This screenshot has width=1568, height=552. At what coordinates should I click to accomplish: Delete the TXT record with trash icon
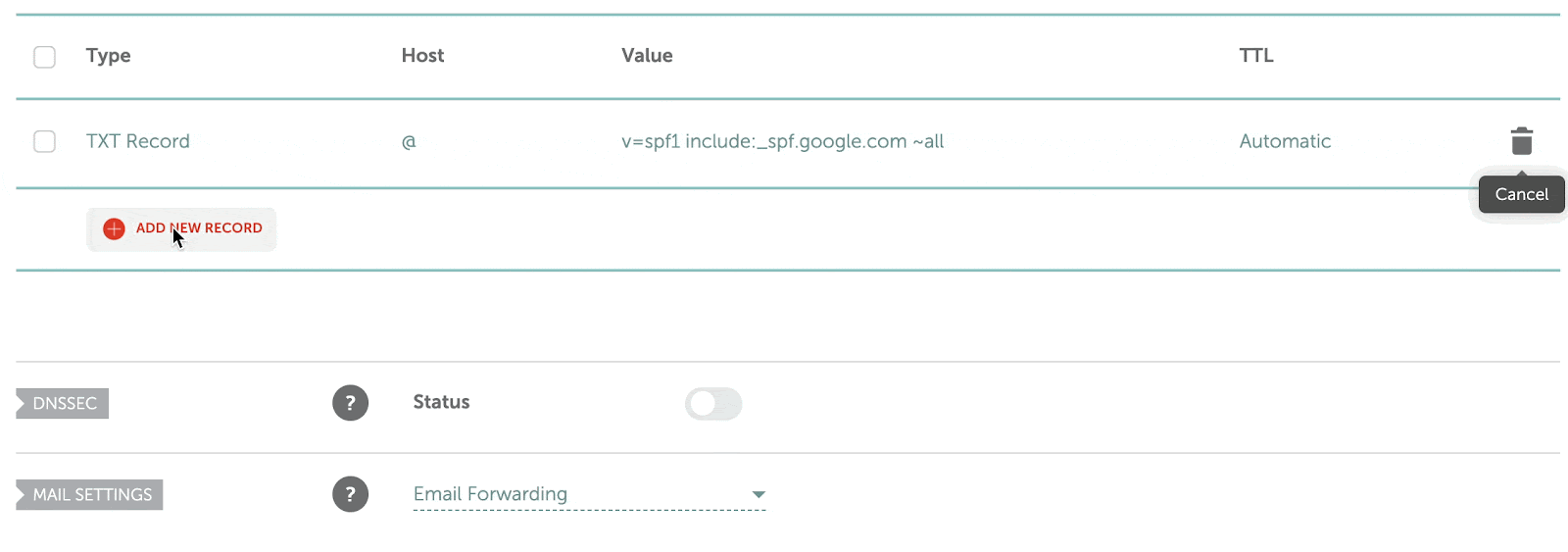click(x=1521, y=141)
